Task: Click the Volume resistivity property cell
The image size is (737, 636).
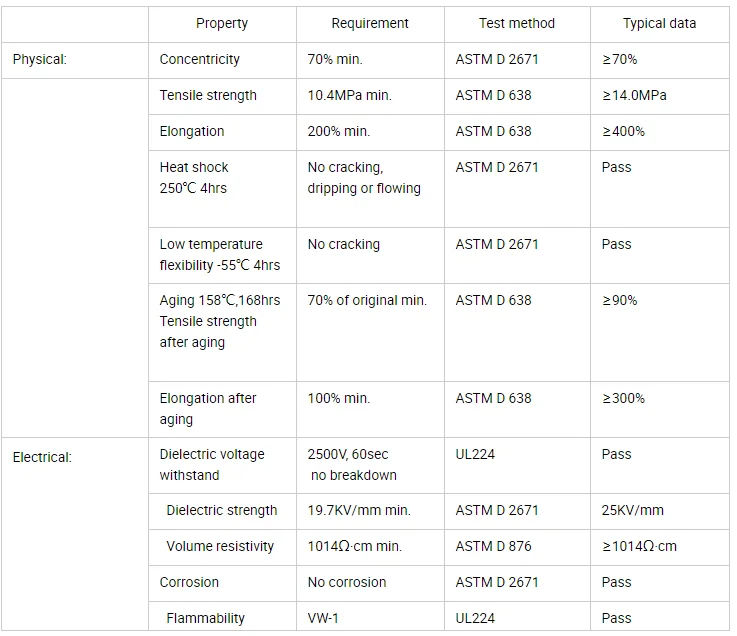Action: pos(220,546)
